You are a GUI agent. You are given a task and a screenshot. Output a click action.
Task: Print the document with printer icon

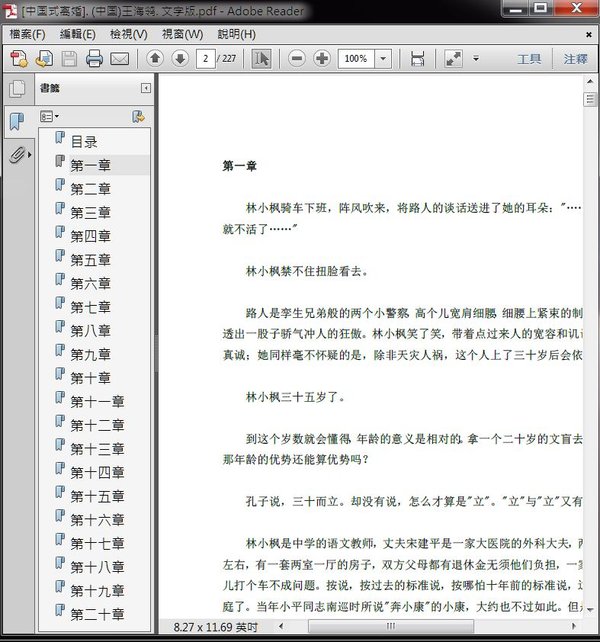pyautogui.click(x=94, y=59)
